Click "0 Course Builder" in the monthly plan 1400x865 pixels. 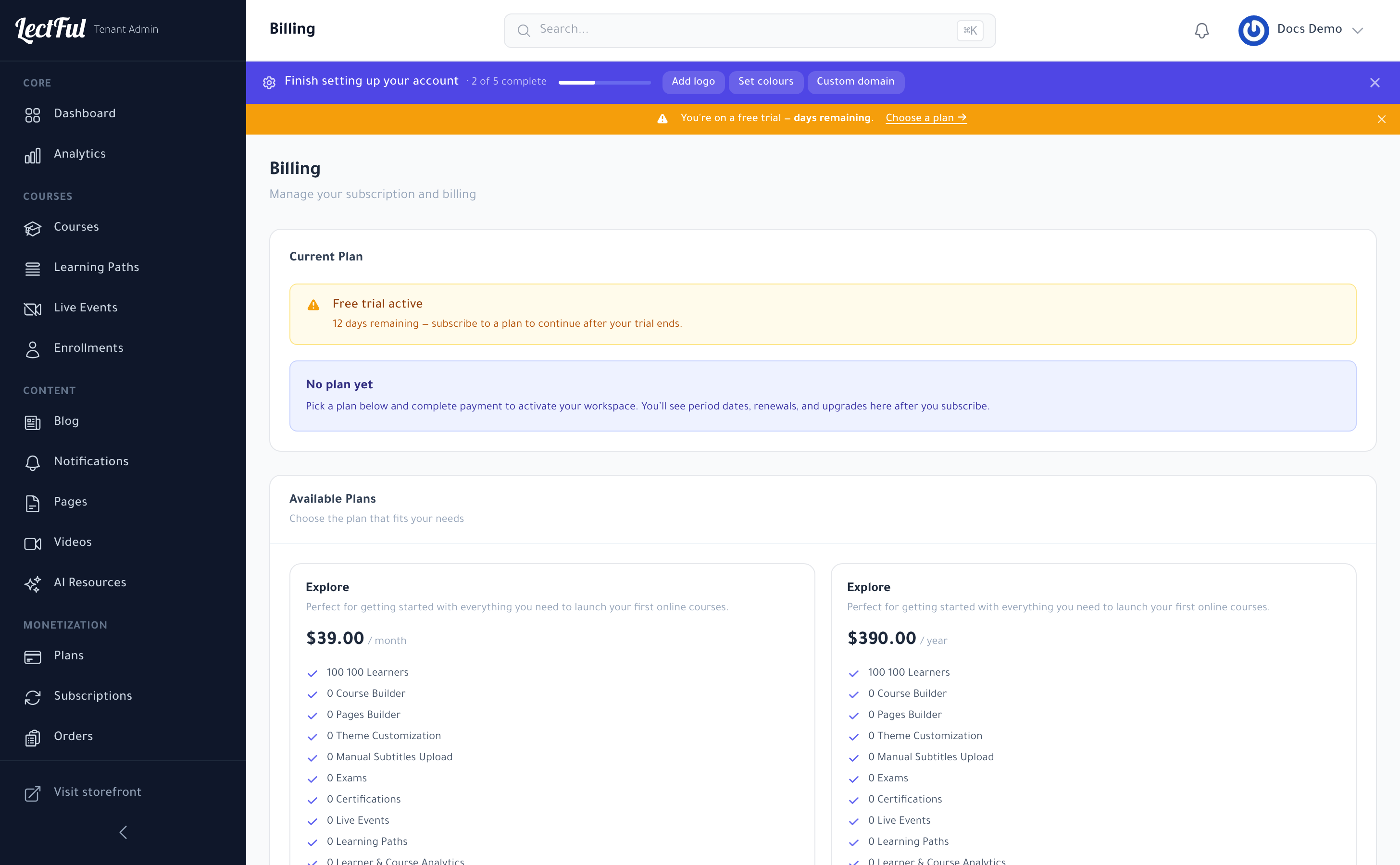[366, 693]
